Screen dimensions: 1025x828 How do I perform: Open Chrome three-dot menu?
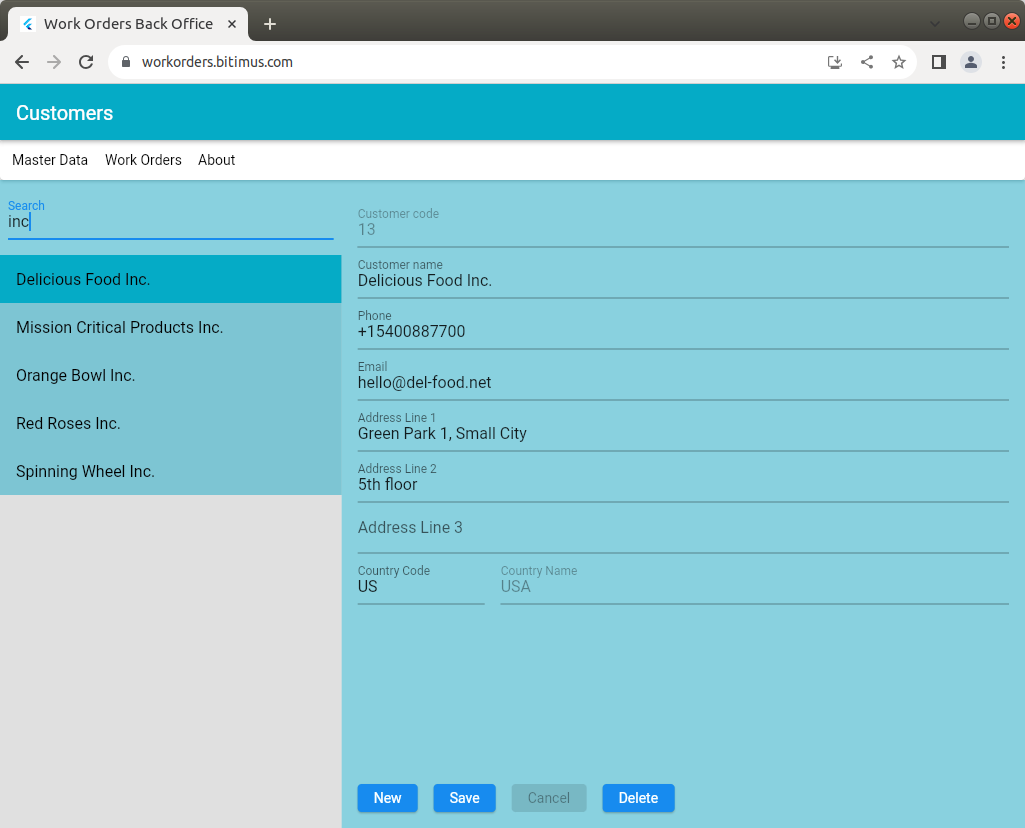1003,62
